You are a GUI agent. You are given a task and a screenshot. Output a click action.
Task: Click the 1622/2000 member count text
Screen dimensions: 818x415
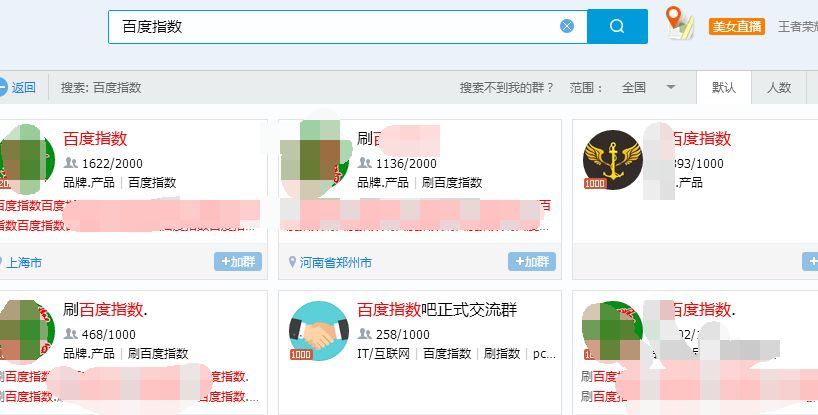click(x=112, y=164)
